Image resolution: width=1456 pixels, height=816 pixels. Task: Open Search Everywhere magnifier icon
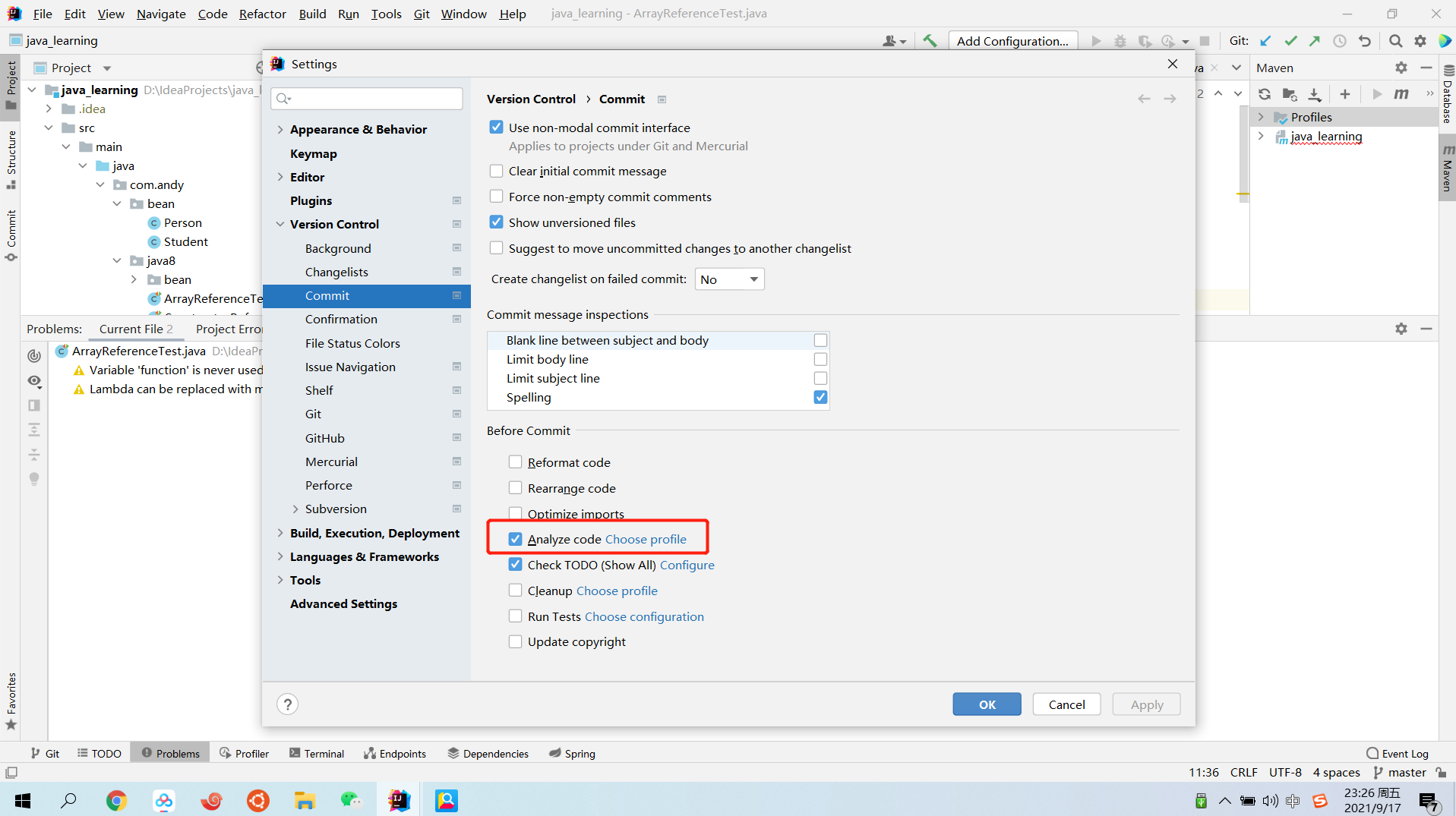pos(1395,41)
